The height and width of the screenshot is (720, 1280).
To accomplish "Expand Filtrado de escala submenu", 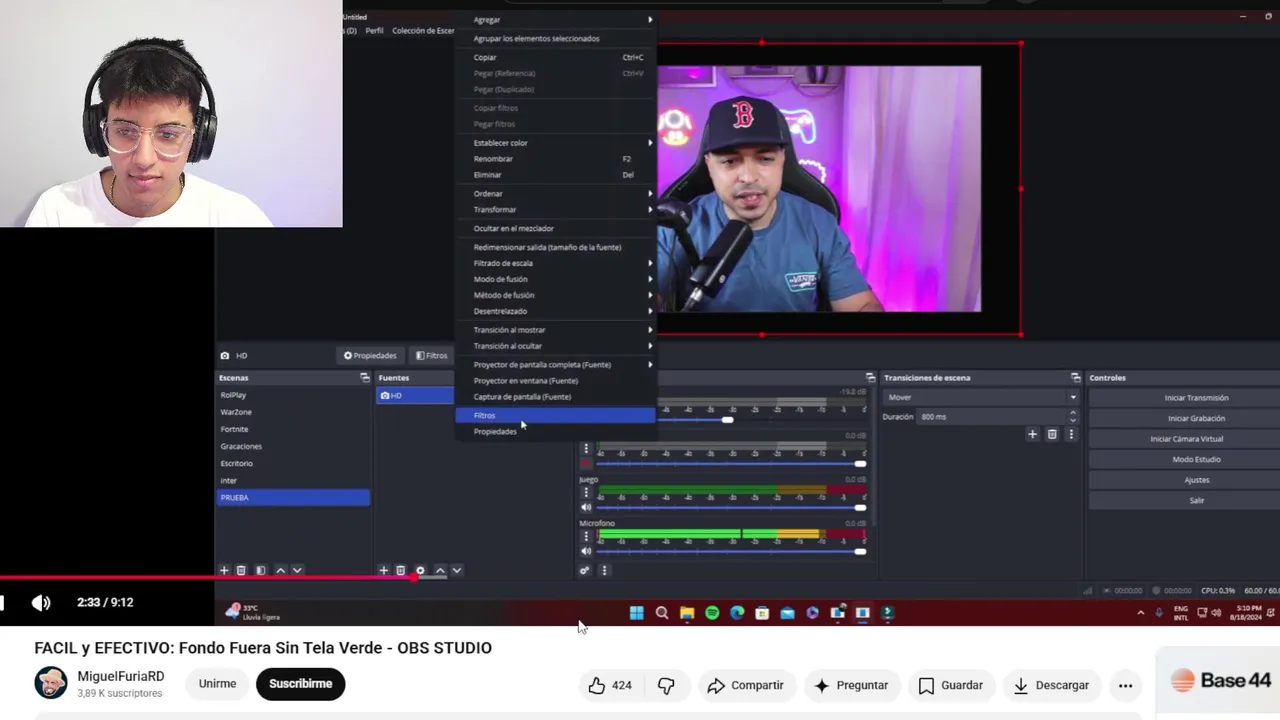I will pos(555,263).
